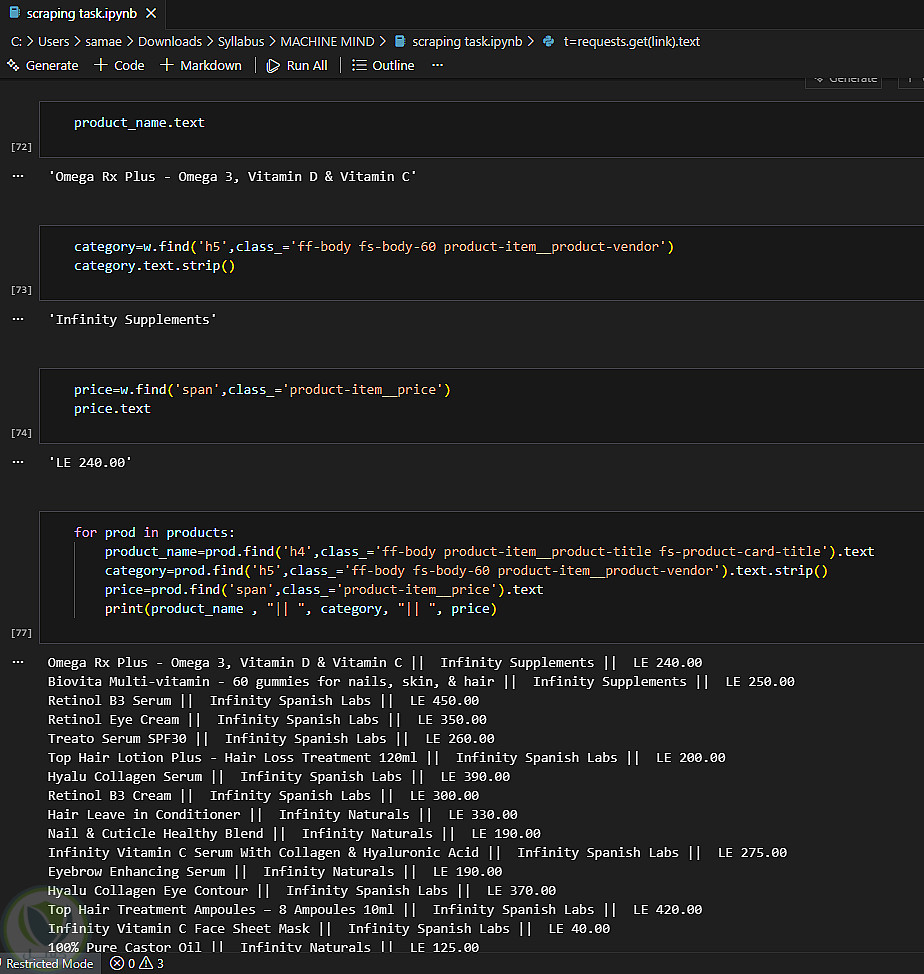Click the MACHINE MIND breadcrumb
The image size is (924, 974).
point(327,41)
